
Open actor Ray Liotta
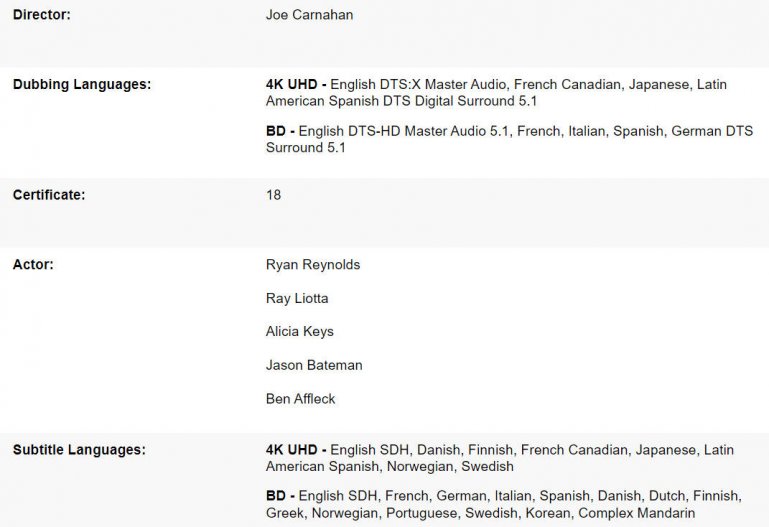point(297,298)
